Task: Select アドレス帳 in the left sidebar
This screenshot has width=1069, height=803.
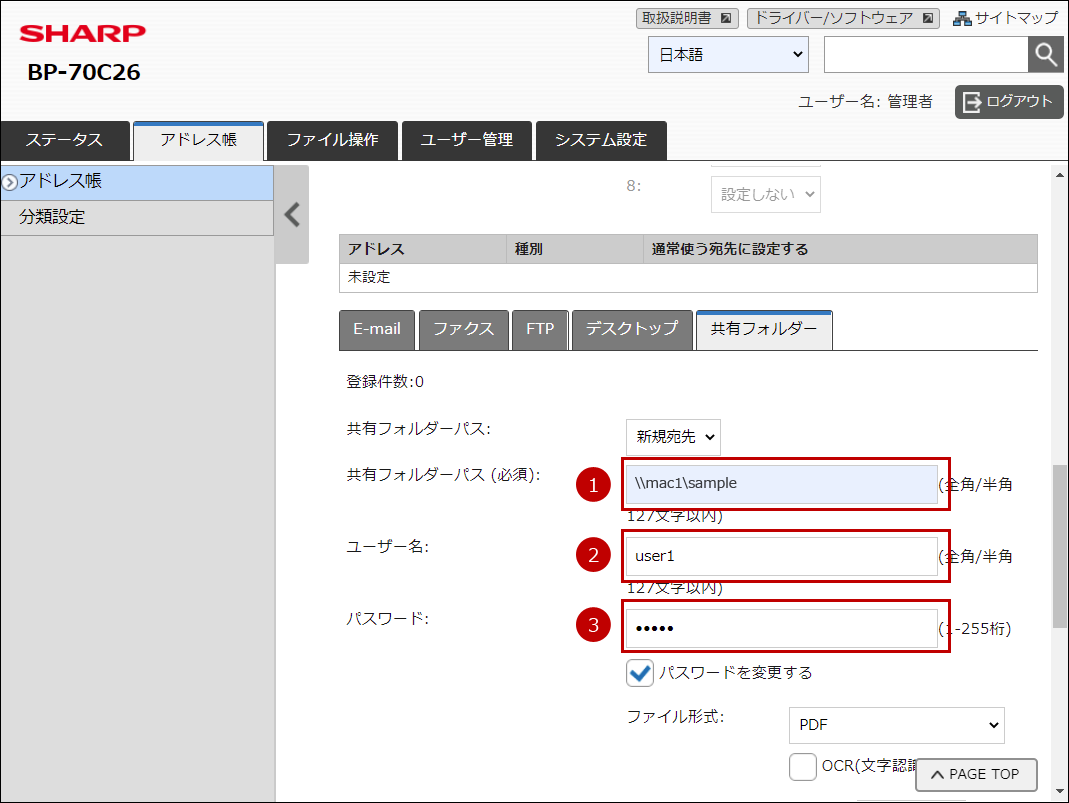Action: 137,182
